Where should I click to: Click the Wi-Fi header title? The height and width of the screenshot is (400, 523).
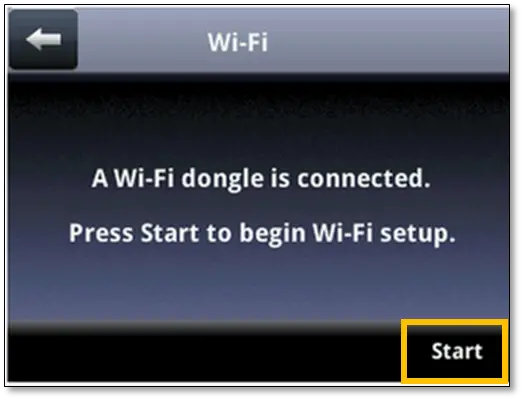tap(237, 42)
